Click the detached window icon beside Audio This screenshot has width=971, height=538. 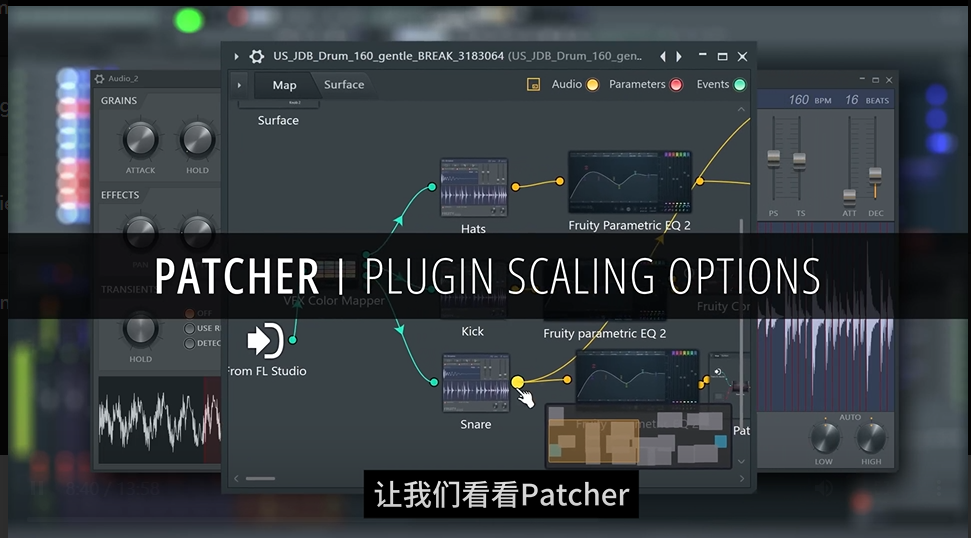tap(533, 85)
